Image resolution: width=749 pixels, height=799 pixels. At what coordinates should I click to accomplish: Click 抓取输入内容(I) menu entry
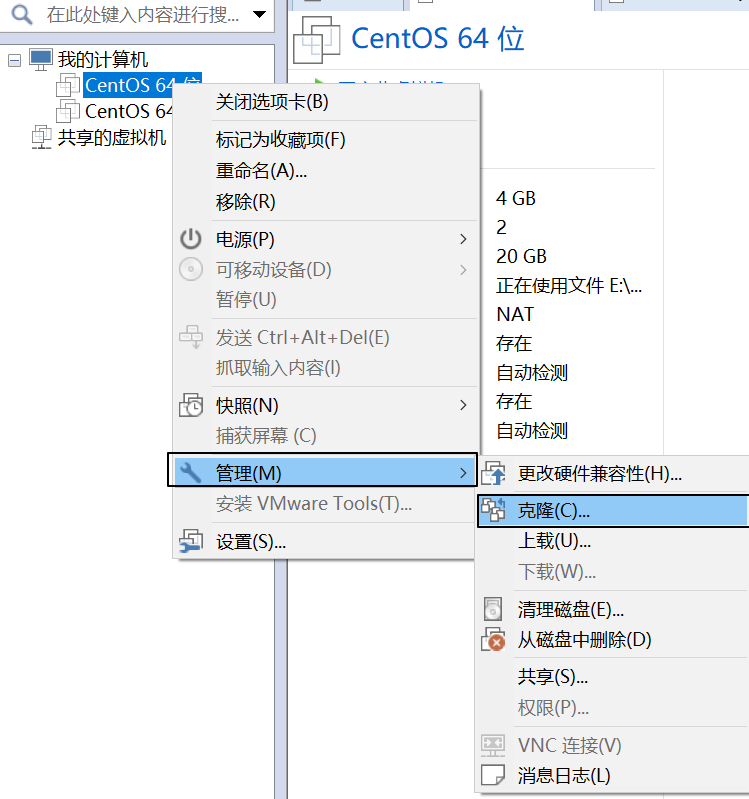coord(325,367)
